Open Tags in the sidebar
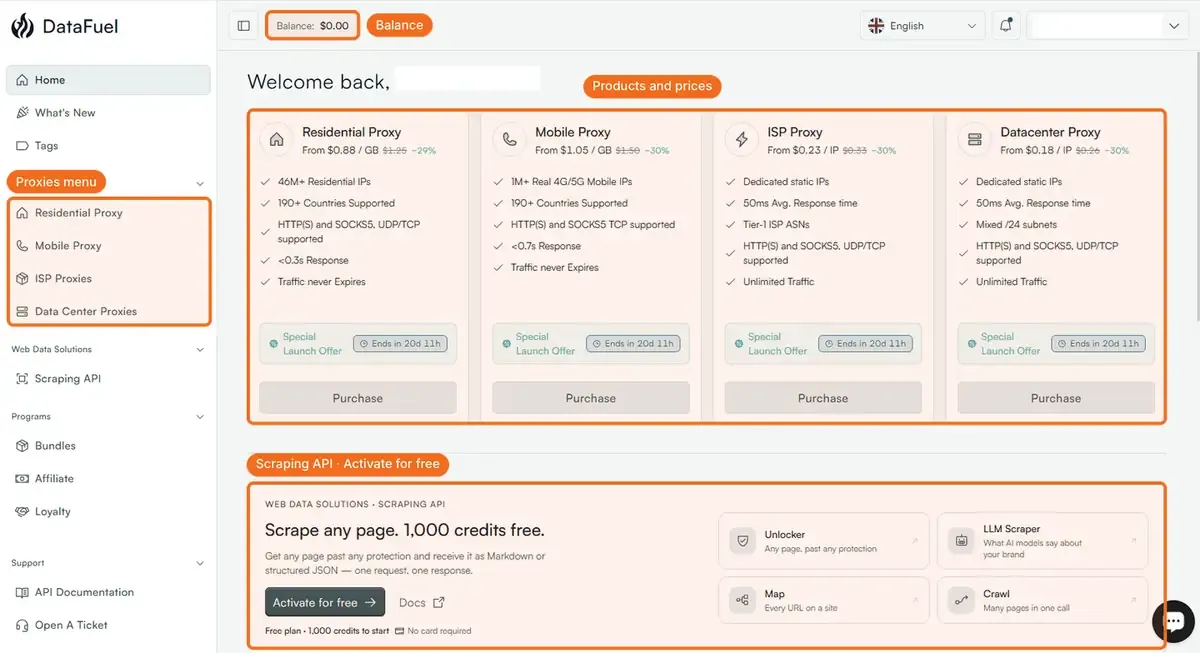 (x=108, y=146)
